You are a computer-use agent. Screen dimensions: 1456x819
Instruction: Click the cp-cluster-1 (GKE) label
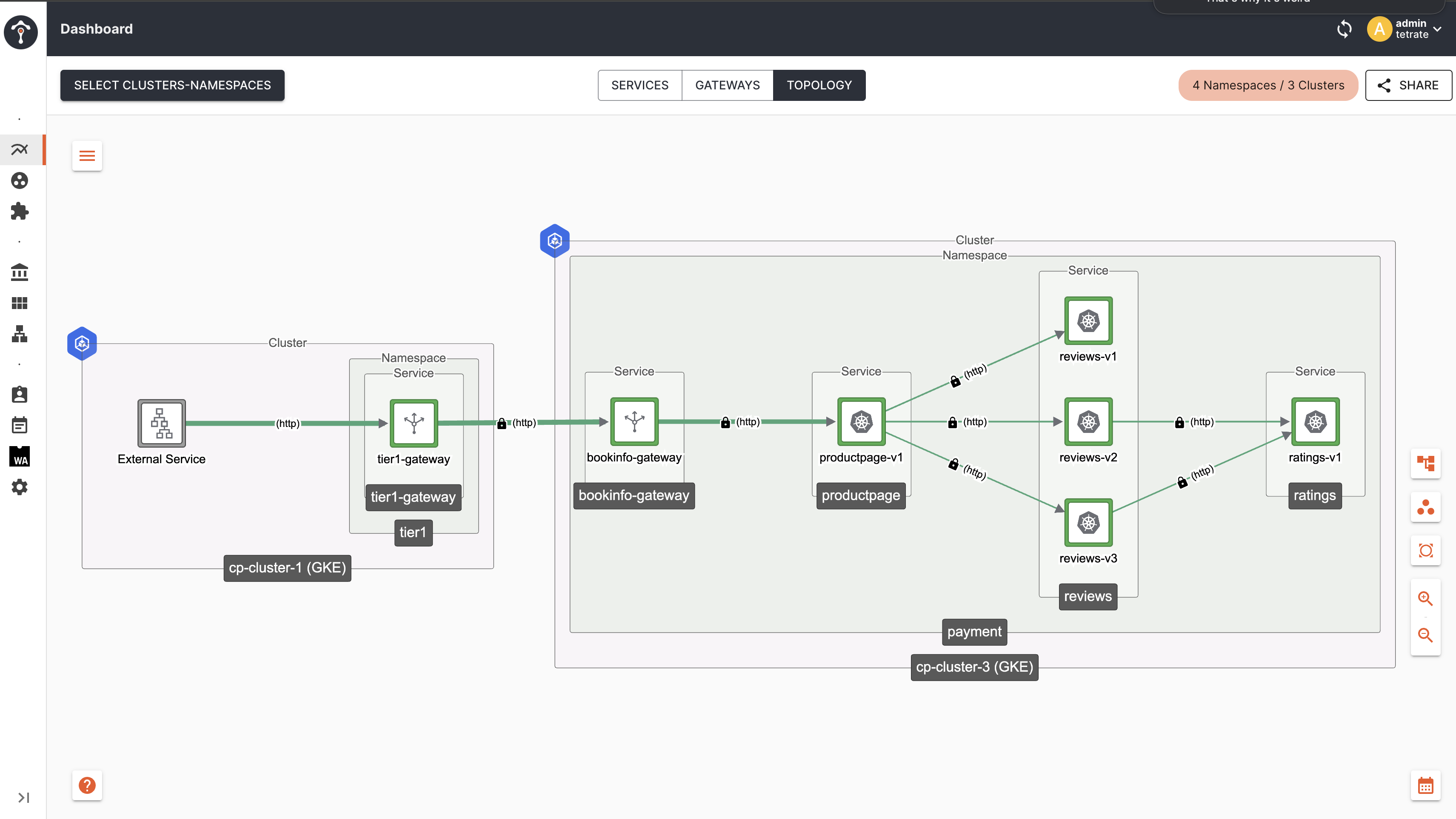pos(287,568)
